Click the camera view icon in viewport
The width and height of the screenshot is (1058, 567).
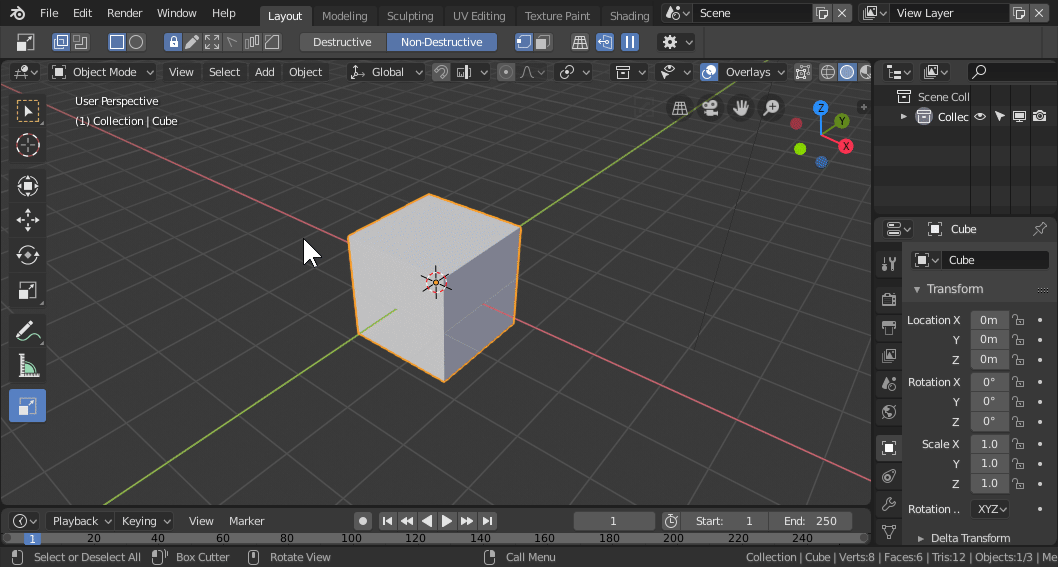point(710,108)
